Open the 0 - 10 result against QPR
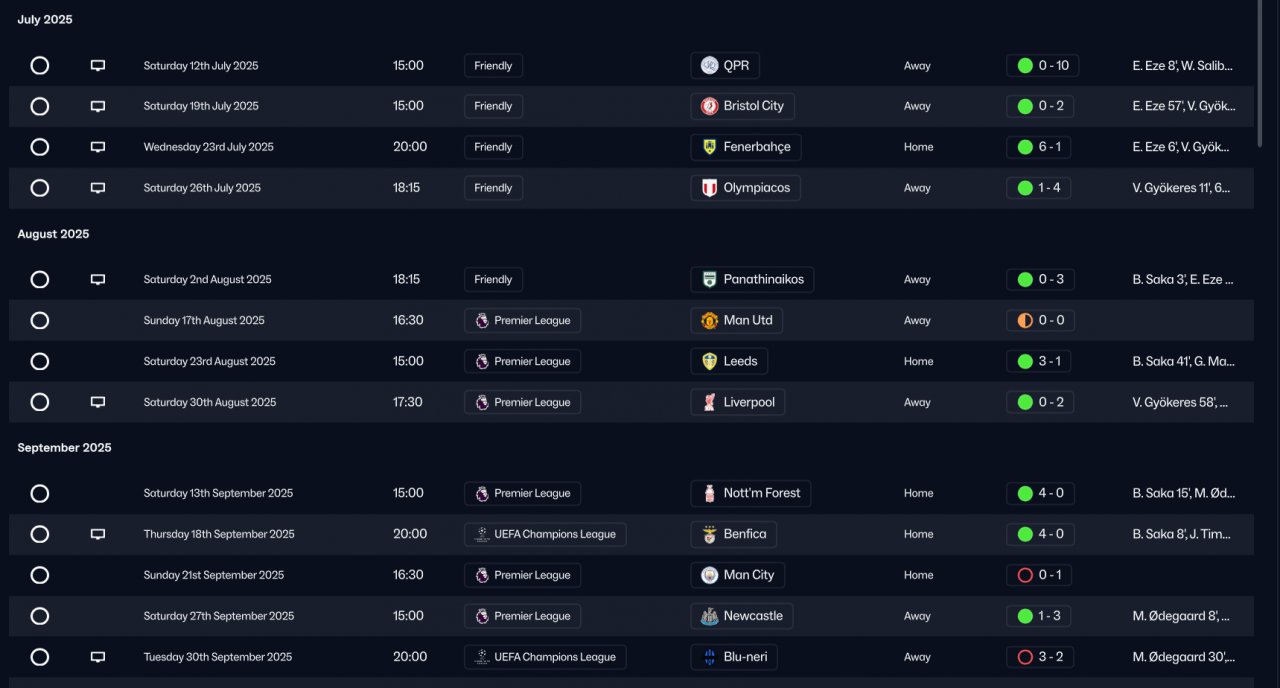The image size is (1280, 688). tap(1042, 66)
